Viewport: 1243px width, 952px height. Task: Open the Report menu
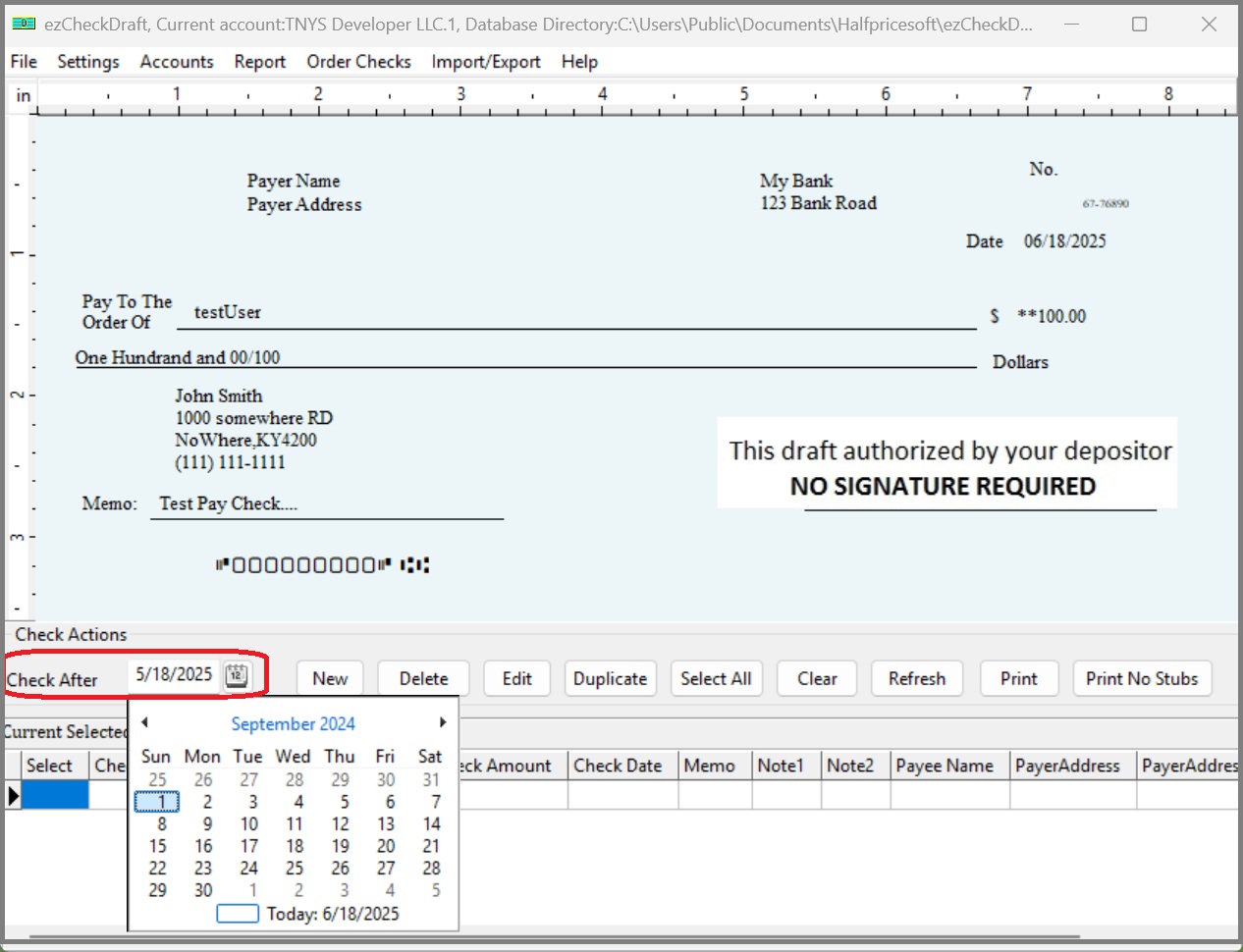pyautogui.click(x=260, y=61)
